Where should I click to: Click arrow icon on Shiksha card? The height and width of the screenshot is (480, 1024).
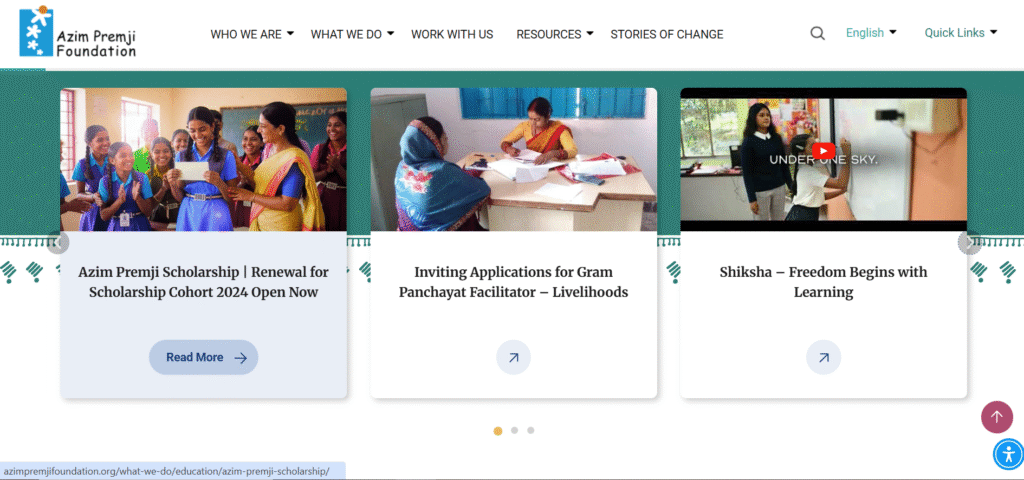824,357
